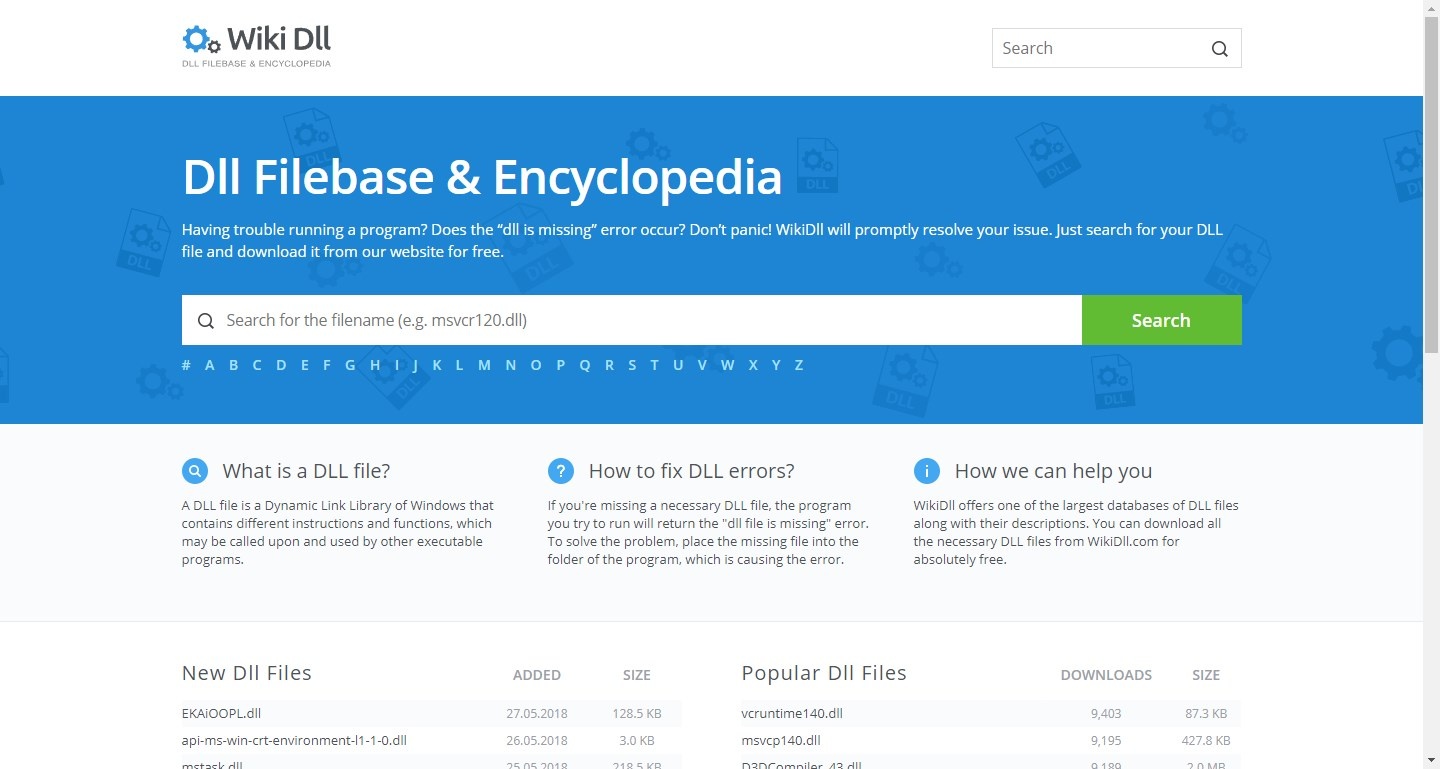This screenshot has height=769, width=1440.
Task: Browse DLL files starting with U
Action: pos(678,365)
